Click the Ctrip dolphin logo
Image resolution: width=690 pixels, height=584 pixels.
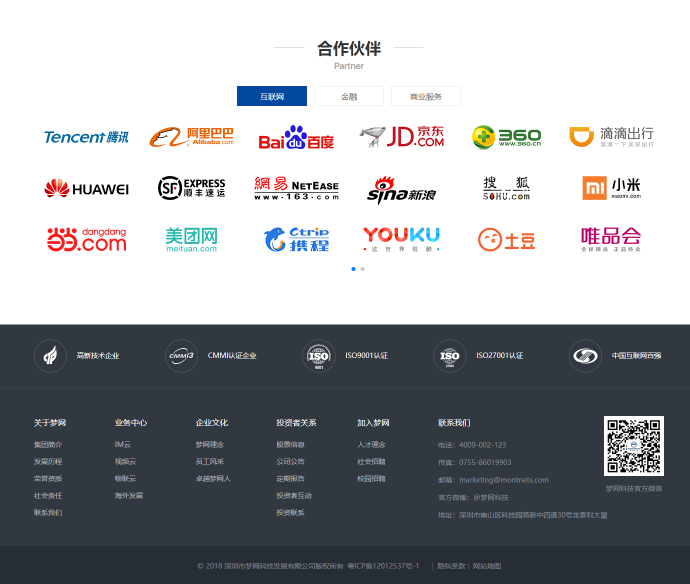[296, 239]
